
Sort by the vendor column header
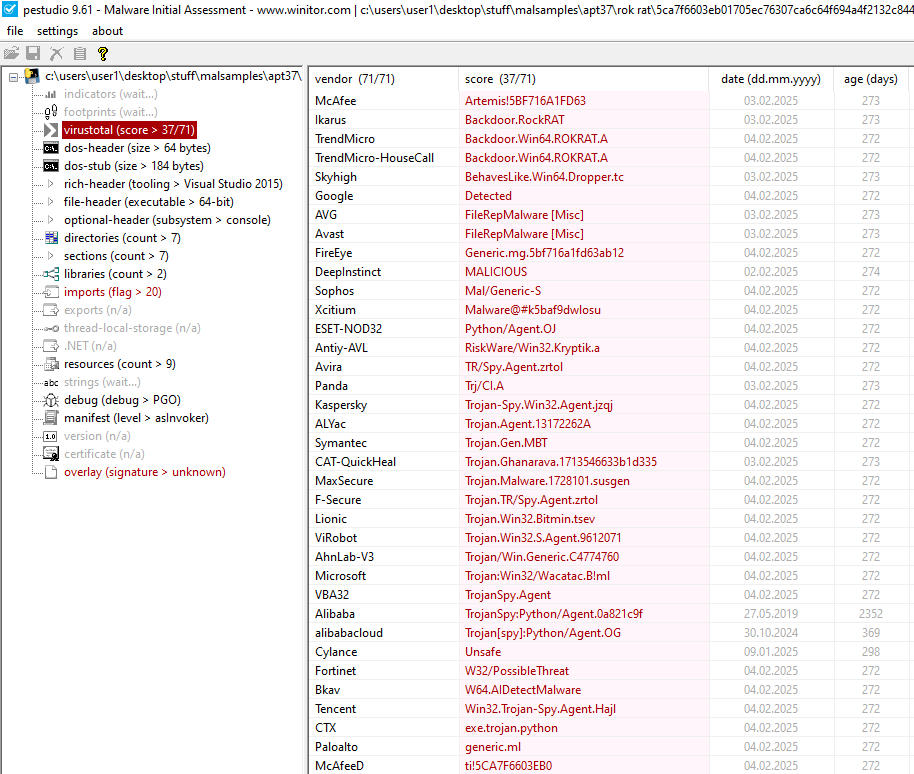tap(384, 79)
